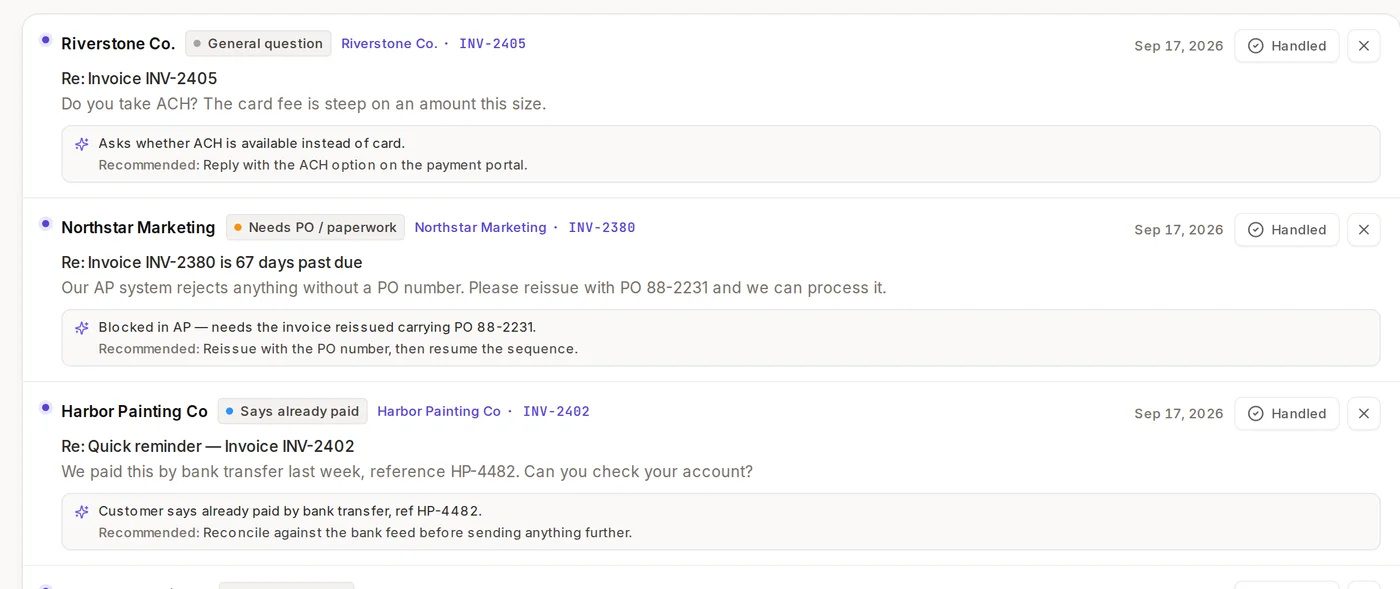
Task: Dismiss the Harbor Painting Co message with X
Action: (1364, 414)
